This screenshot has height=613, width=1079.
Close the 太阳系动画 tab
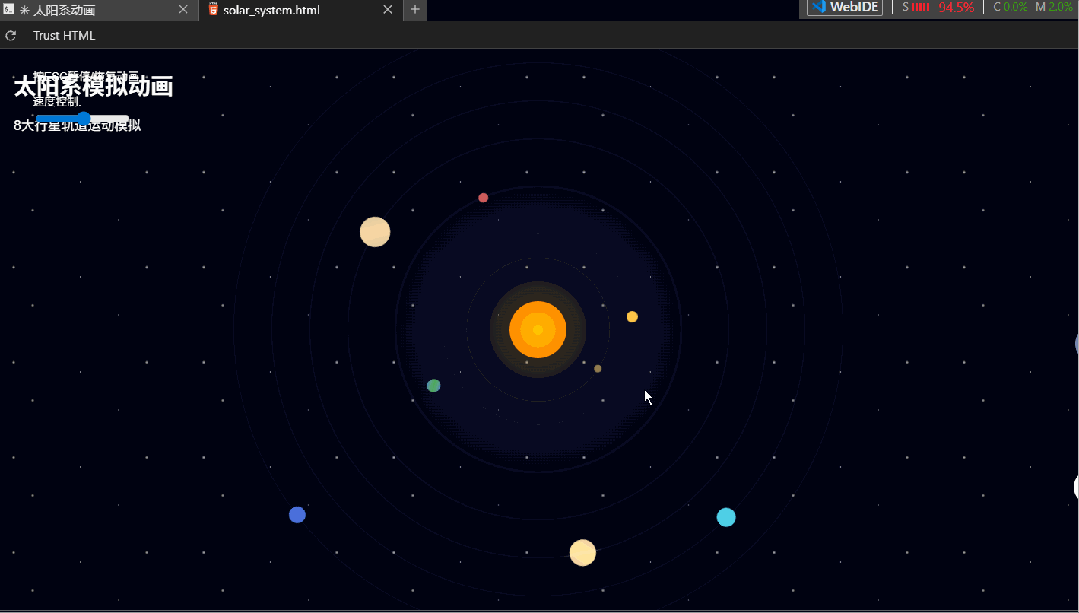[183, 10]
